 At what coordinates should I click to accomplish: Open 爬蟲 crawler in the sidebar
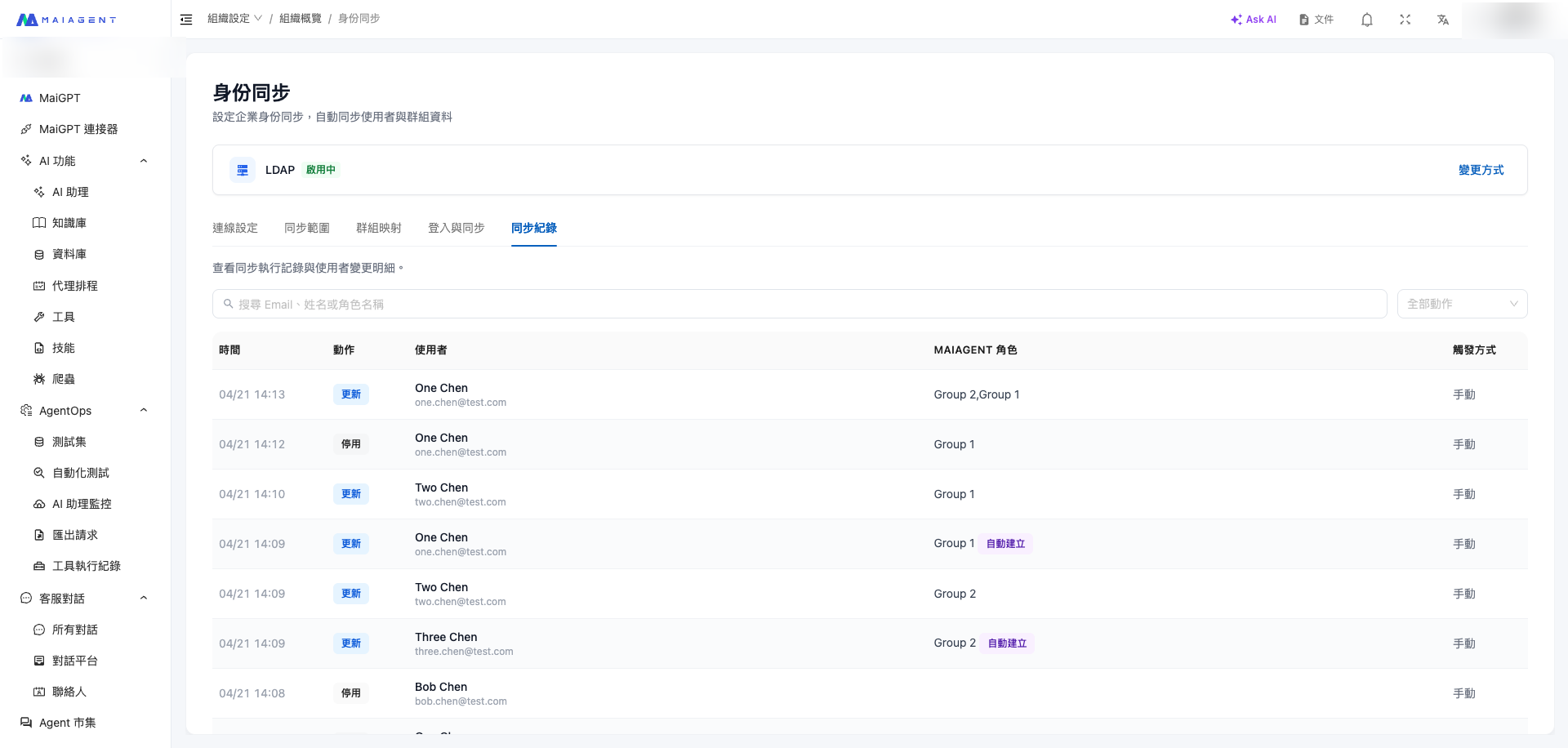(x=63, y=379)
